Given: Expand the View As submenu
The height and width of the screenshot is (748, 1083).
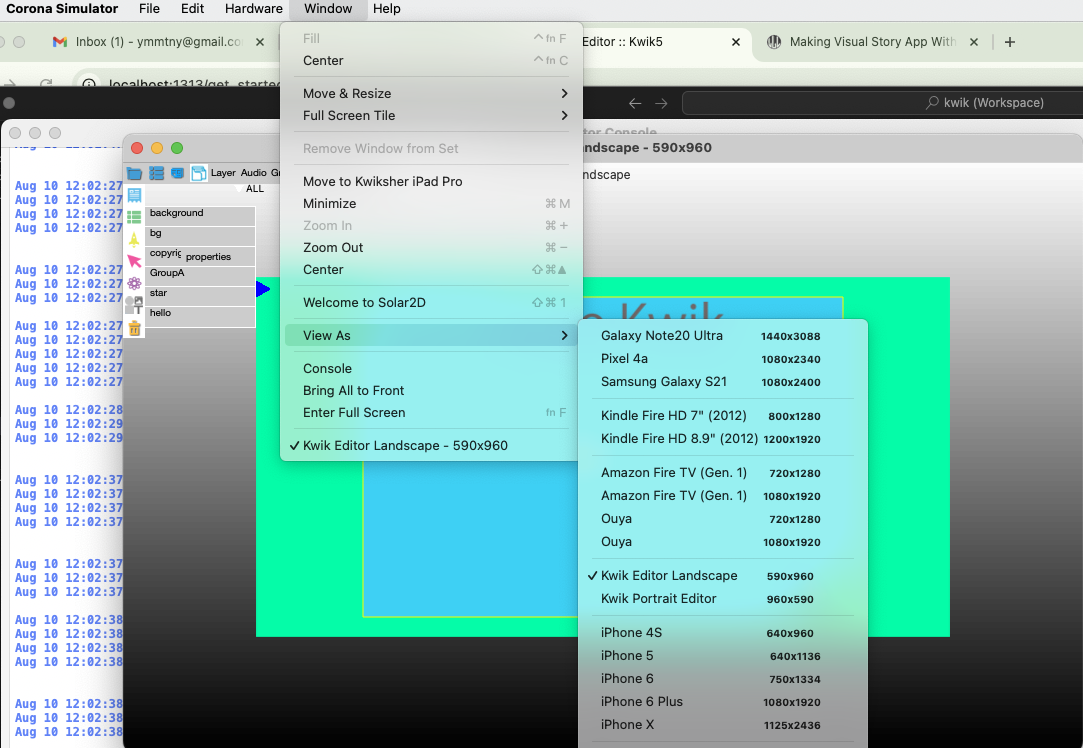Looking at the screenshot, I should (432, 336).
